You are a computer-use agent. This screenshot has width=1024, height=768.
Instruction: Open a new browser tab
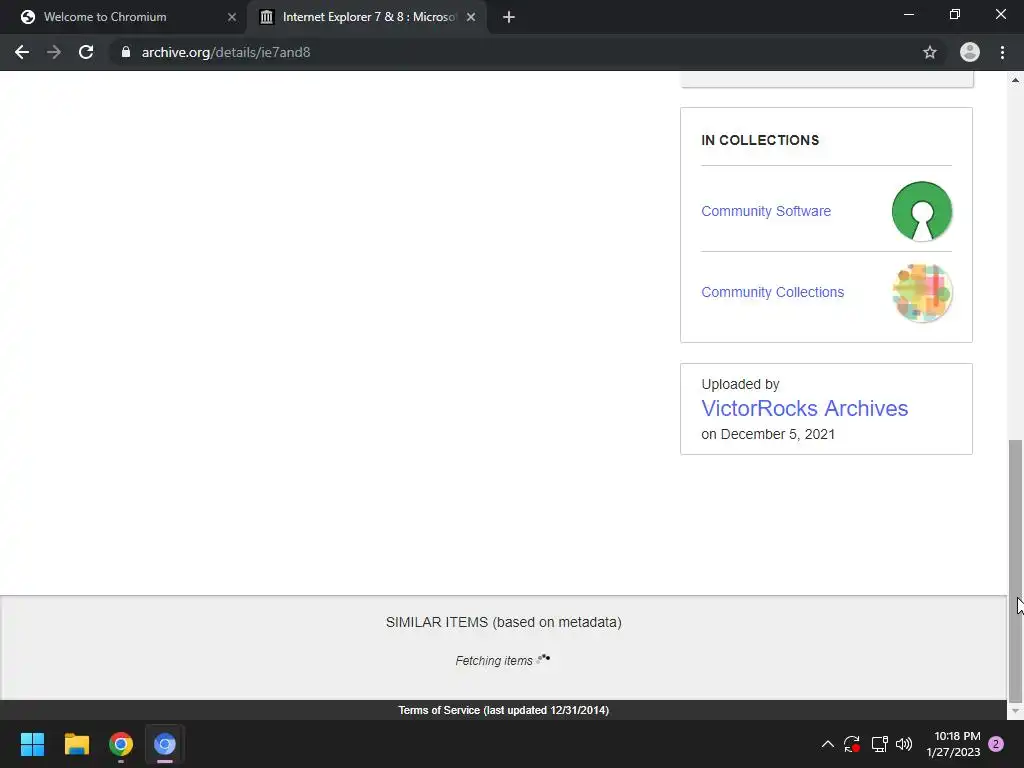point(509,17)
